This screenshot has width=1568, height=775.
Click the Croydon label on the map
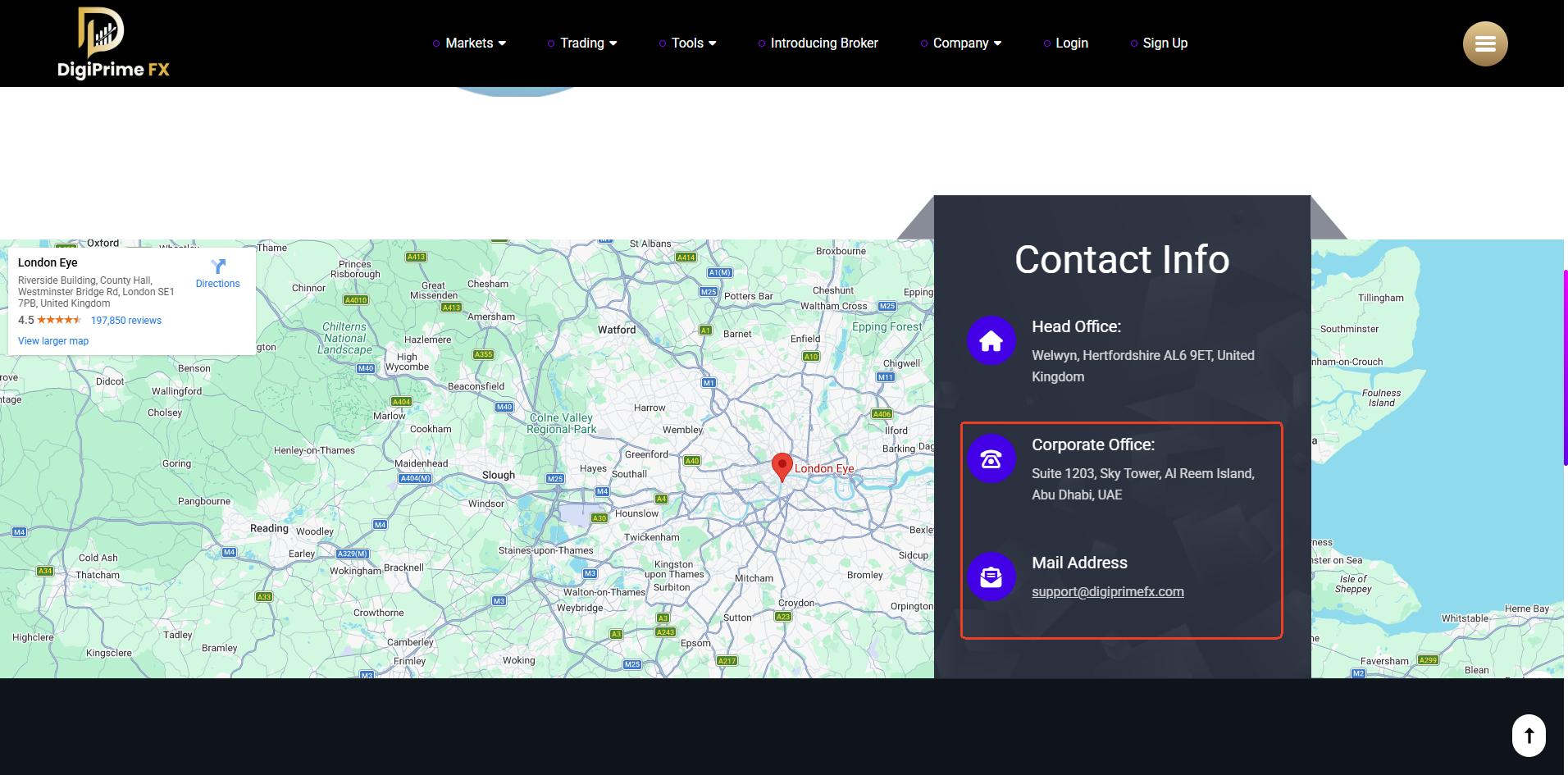(x=796, y=603)
